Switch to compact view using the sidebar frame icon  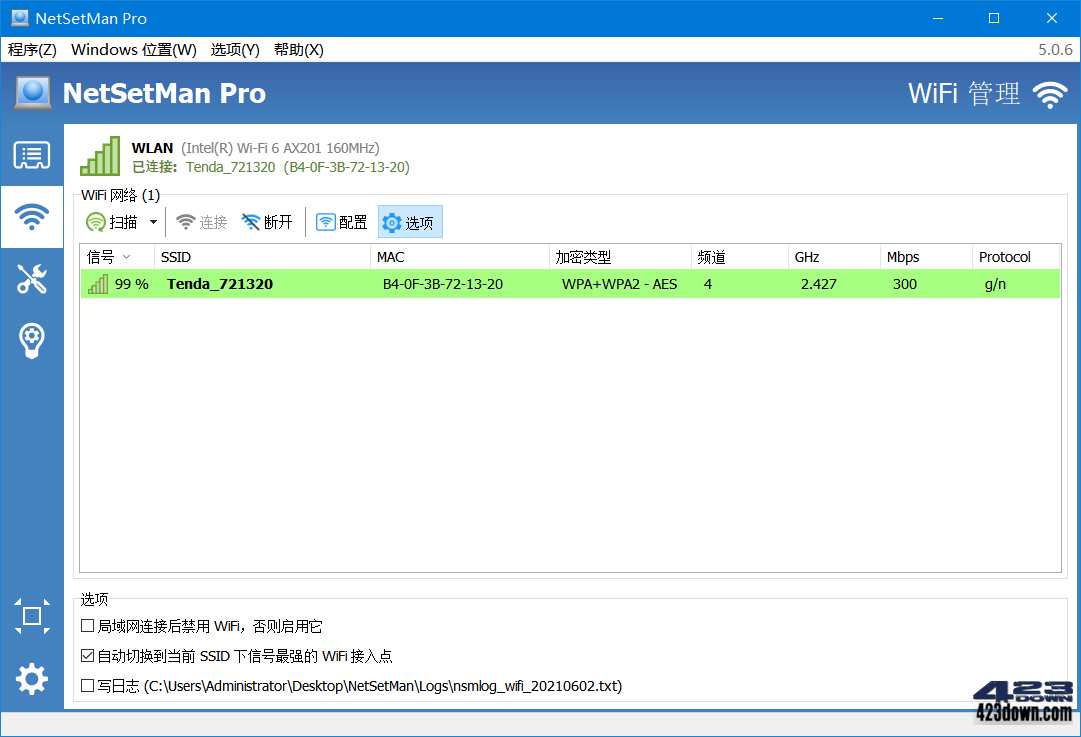(31, 617)
